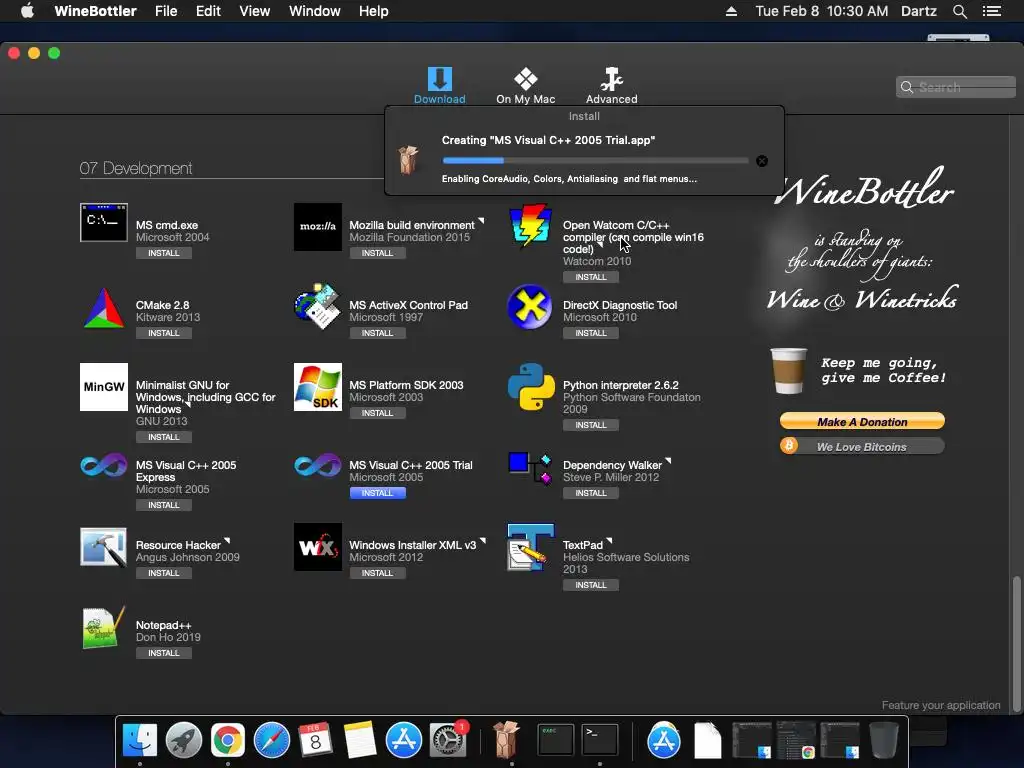Install MS ActiveX Control Pad

[377, 333]
